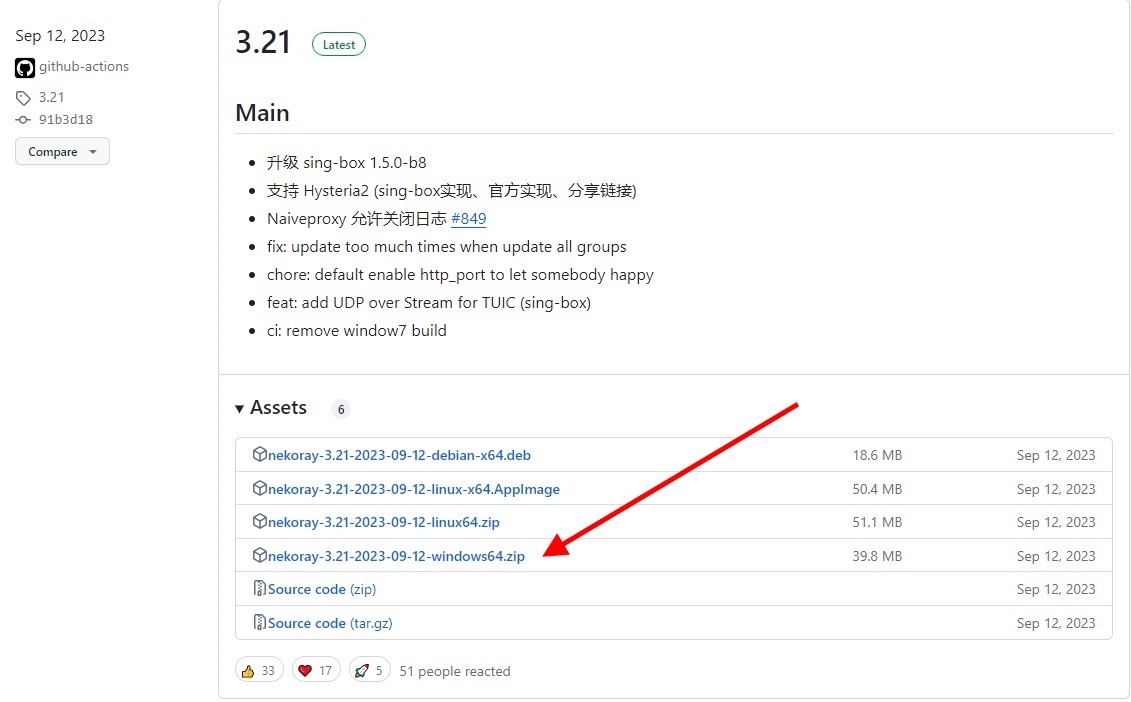Open issue #849 link

(x=469, y=219)
